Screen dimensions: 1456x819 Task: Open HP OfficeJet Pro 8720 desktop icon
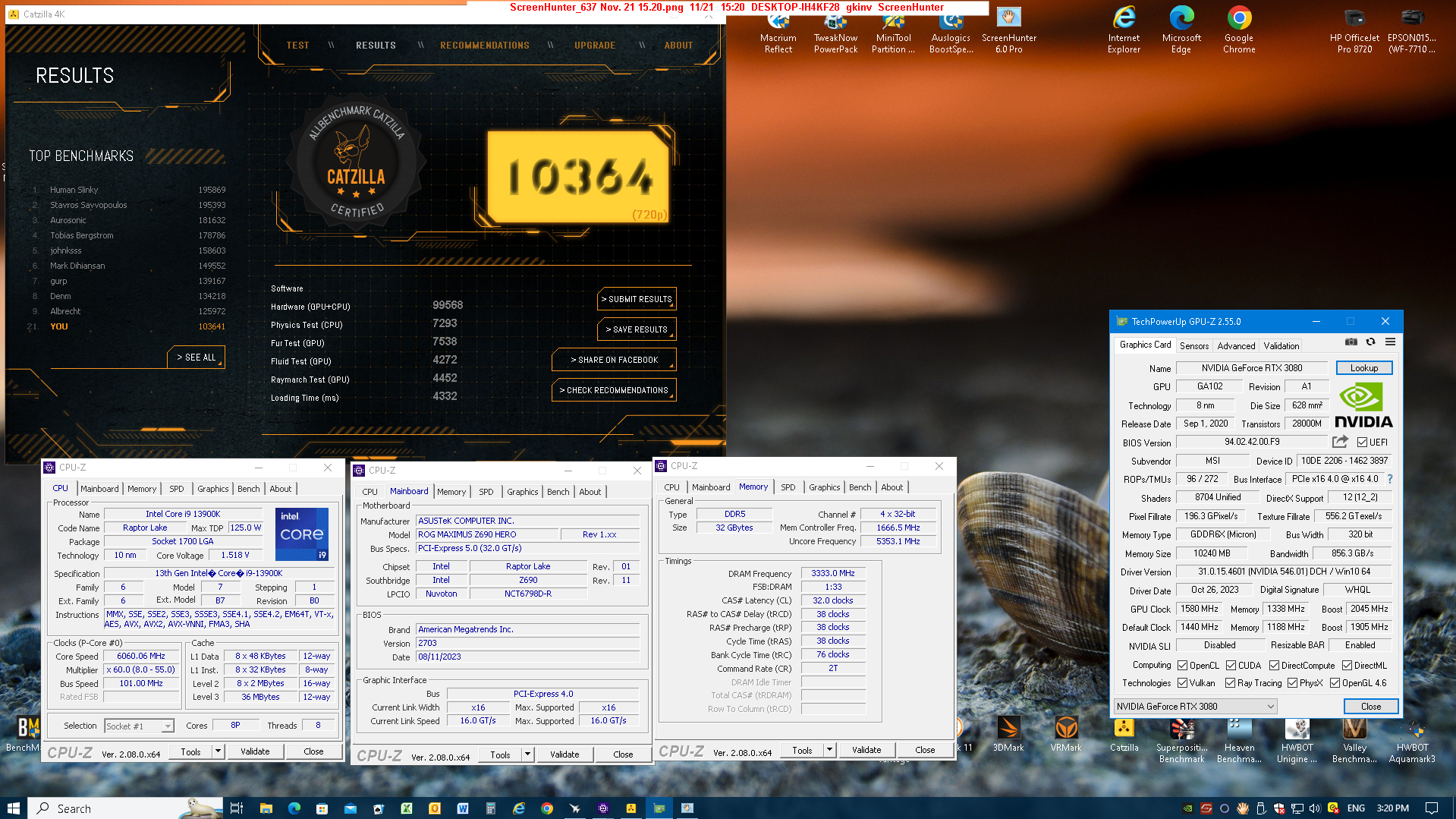(1354, 30)
